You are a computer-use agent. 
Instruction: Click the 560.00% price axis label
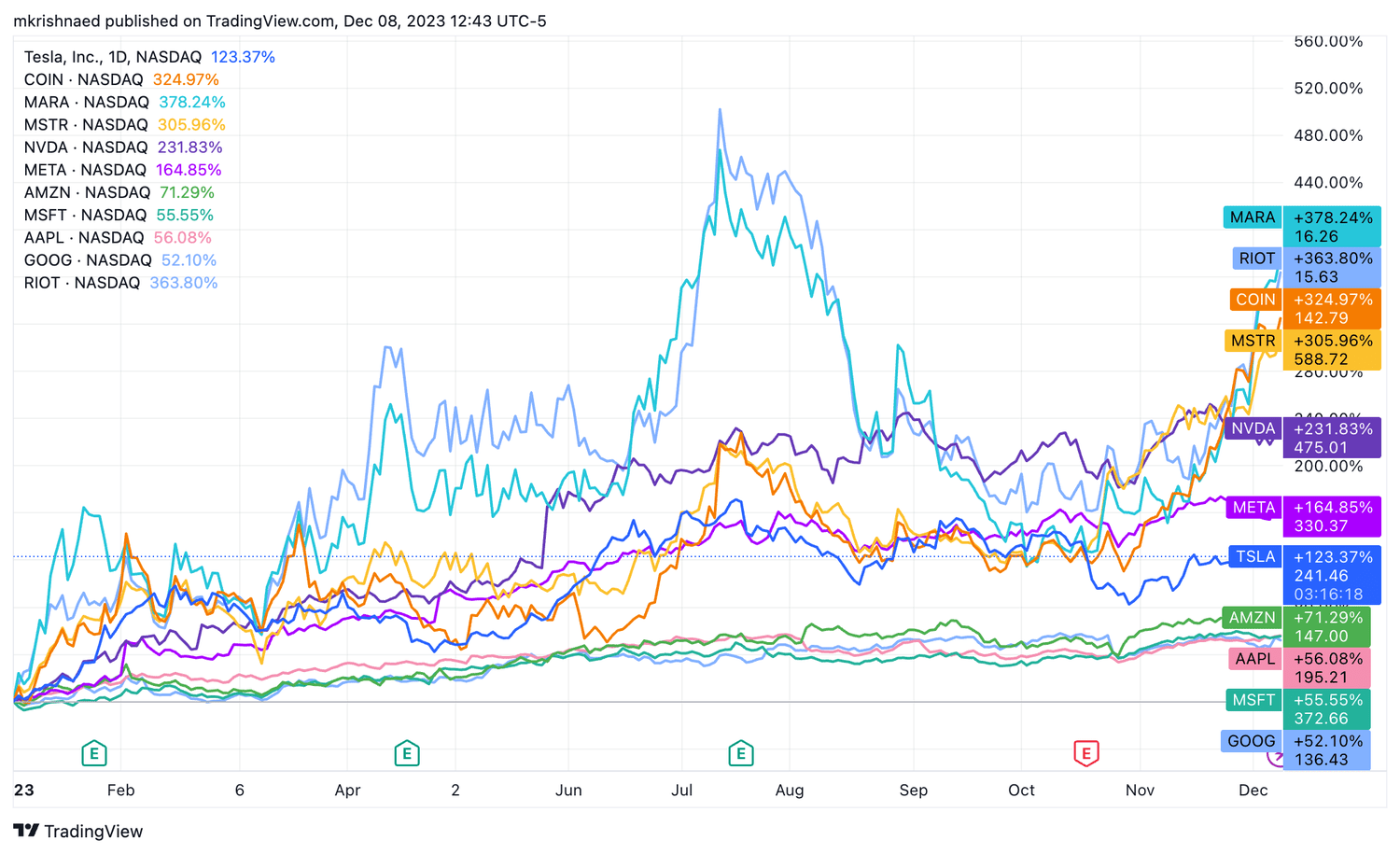point(1328,42)
